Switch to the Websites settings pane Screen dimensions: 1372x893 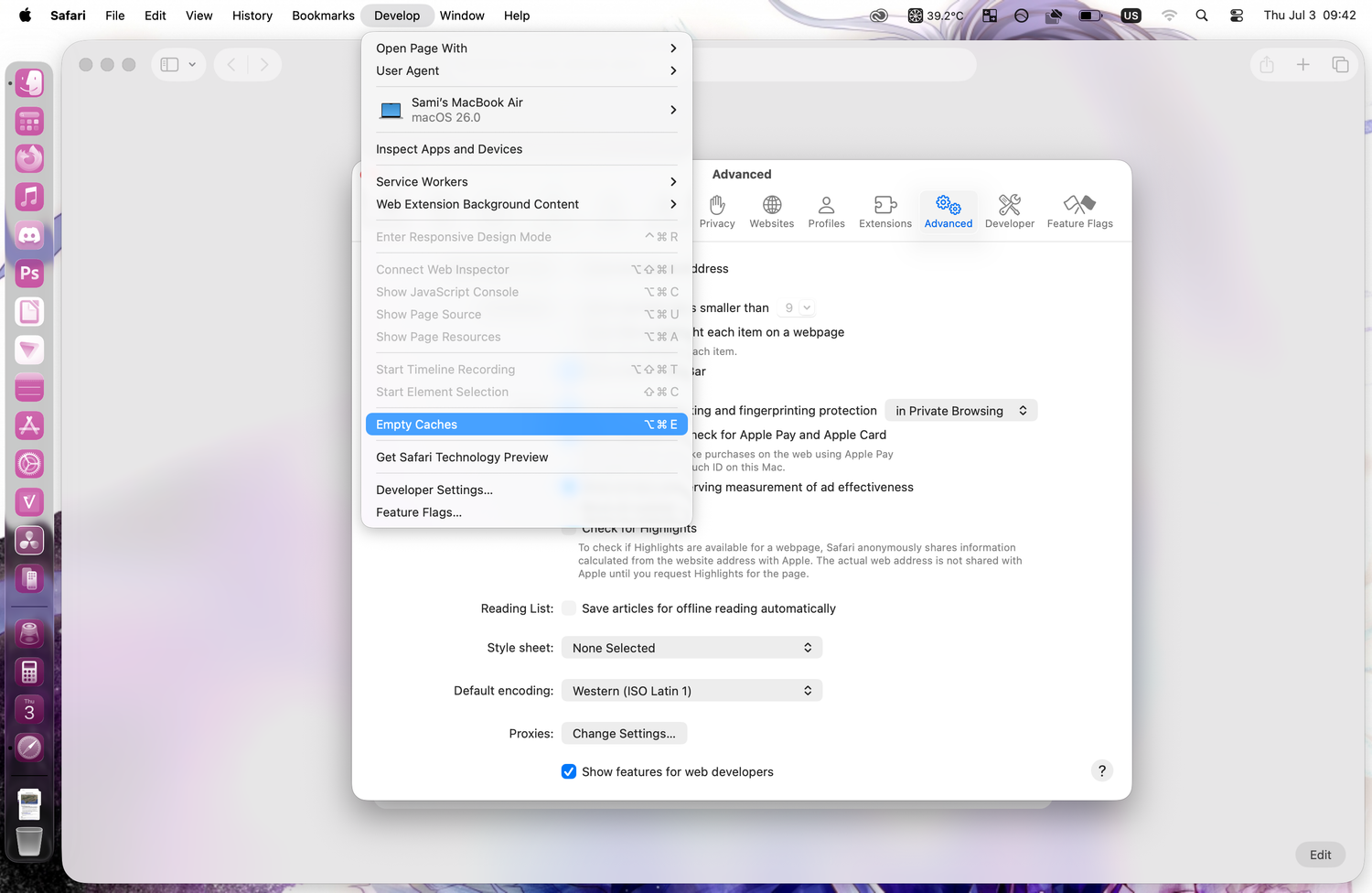(771, 211)
